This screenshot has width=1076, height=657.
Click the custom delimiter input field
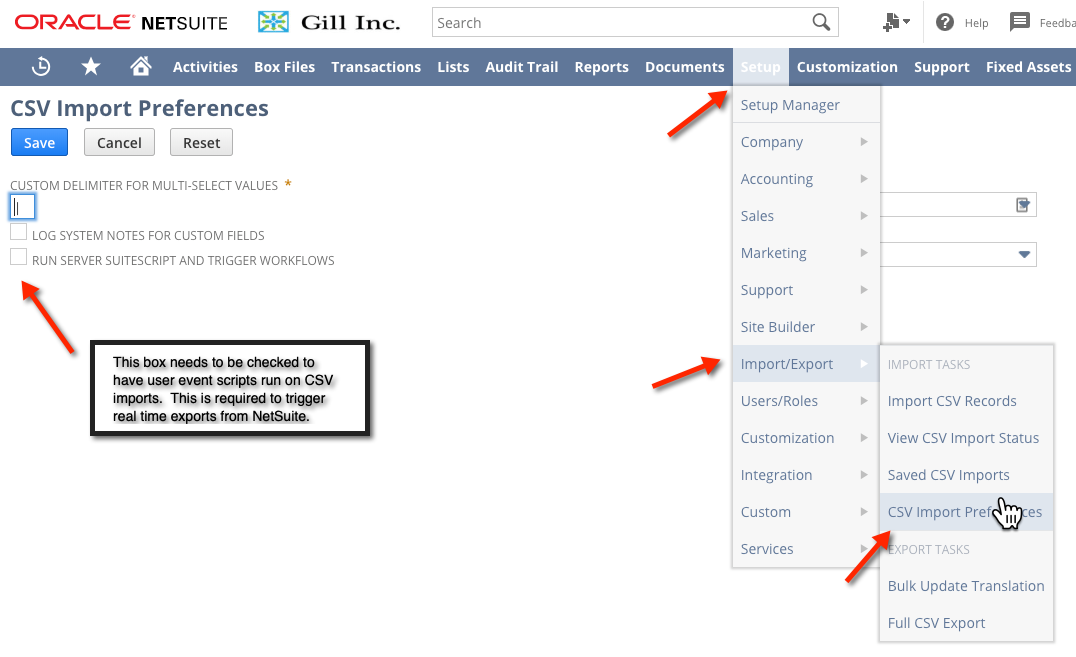[22, 207]
